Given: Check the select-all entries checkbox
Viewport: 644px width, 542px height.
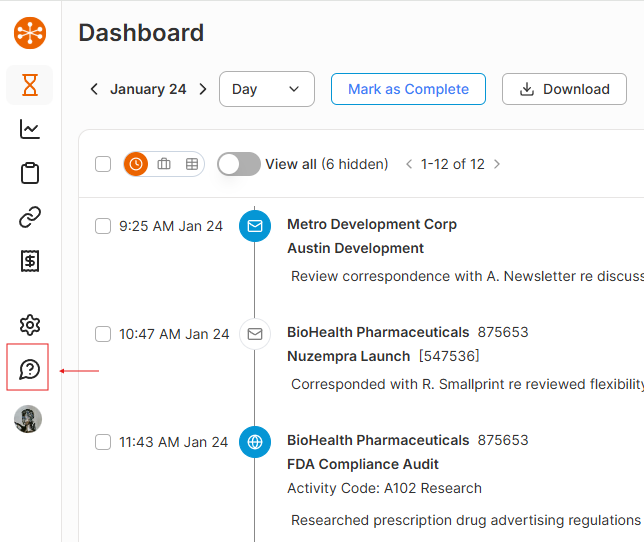Looking at the screenshot, I should [x=103, y=164].
